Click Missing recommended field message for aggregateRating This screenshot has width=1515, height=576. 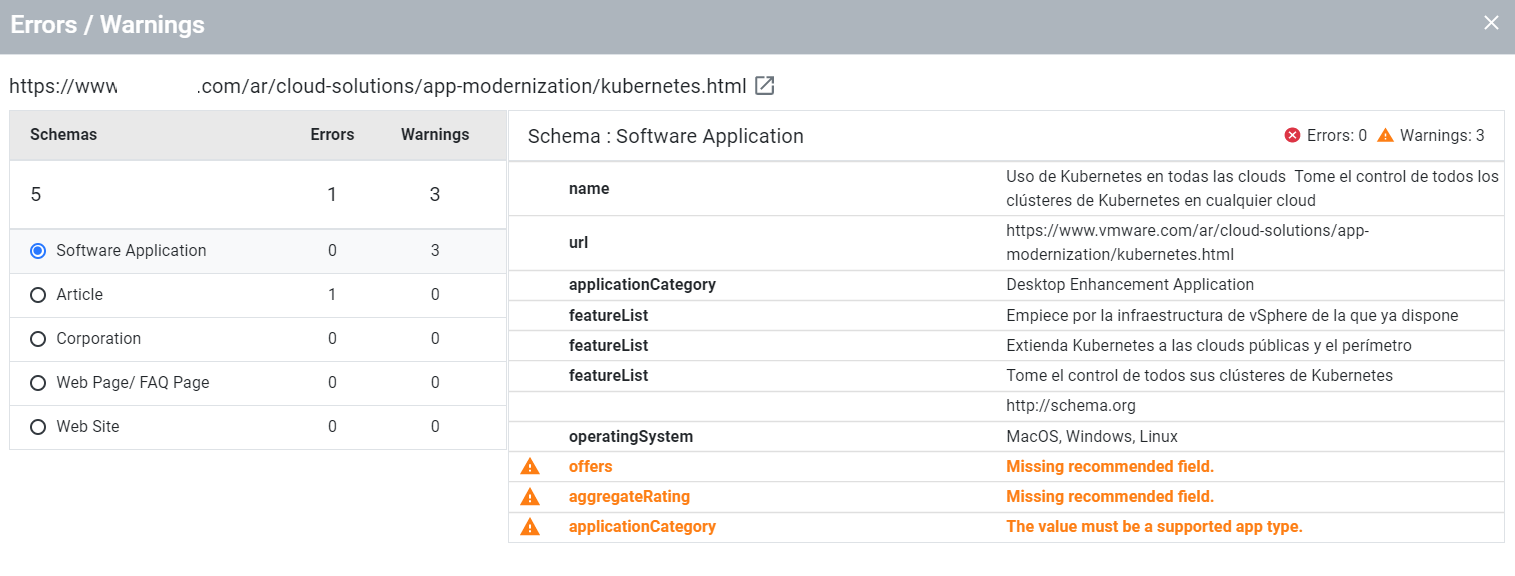pyautogui.click(x=1110, y=496)
